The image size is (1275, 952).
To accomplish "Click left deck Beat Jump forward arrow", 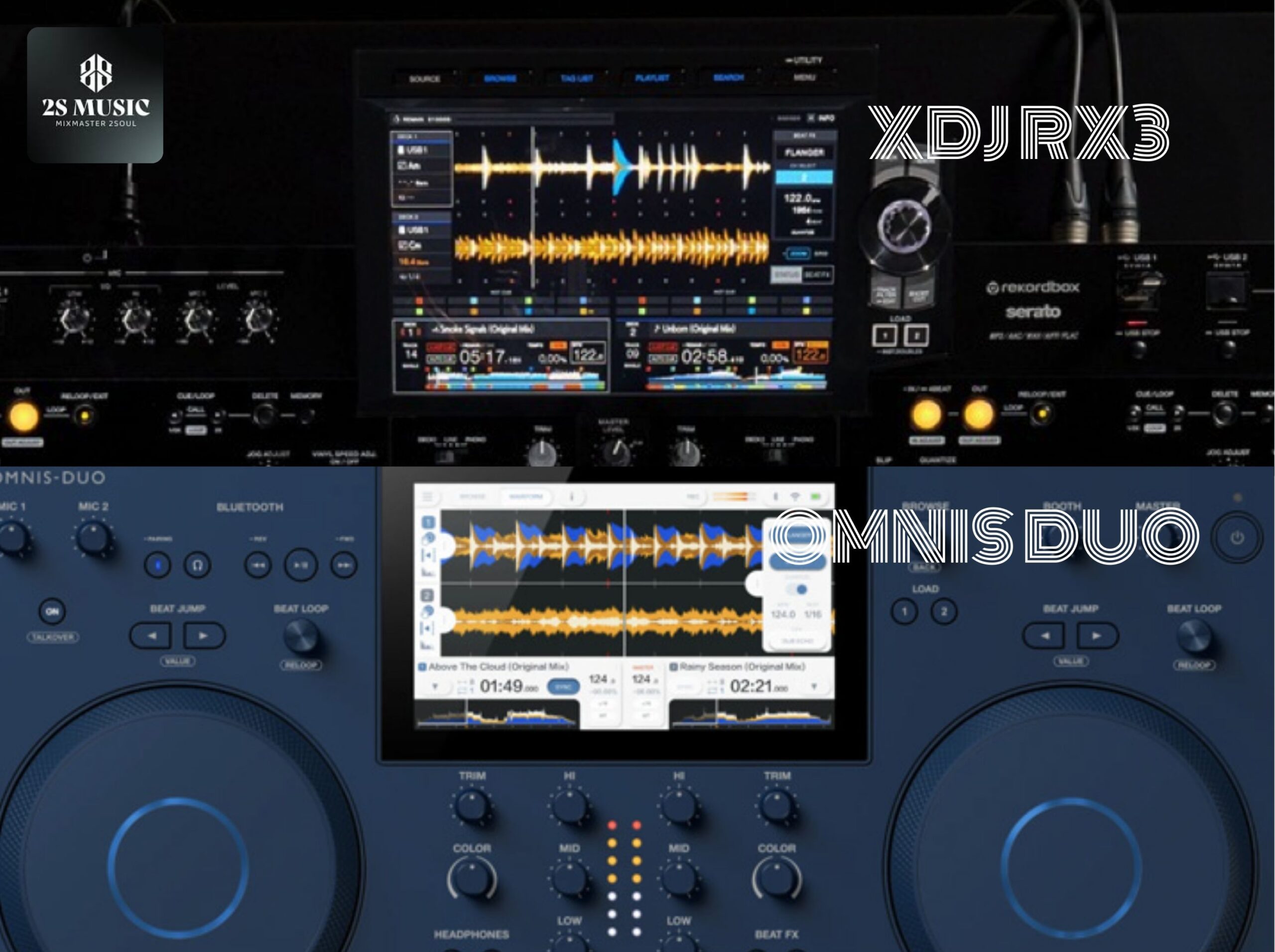I will pos(204,636).
